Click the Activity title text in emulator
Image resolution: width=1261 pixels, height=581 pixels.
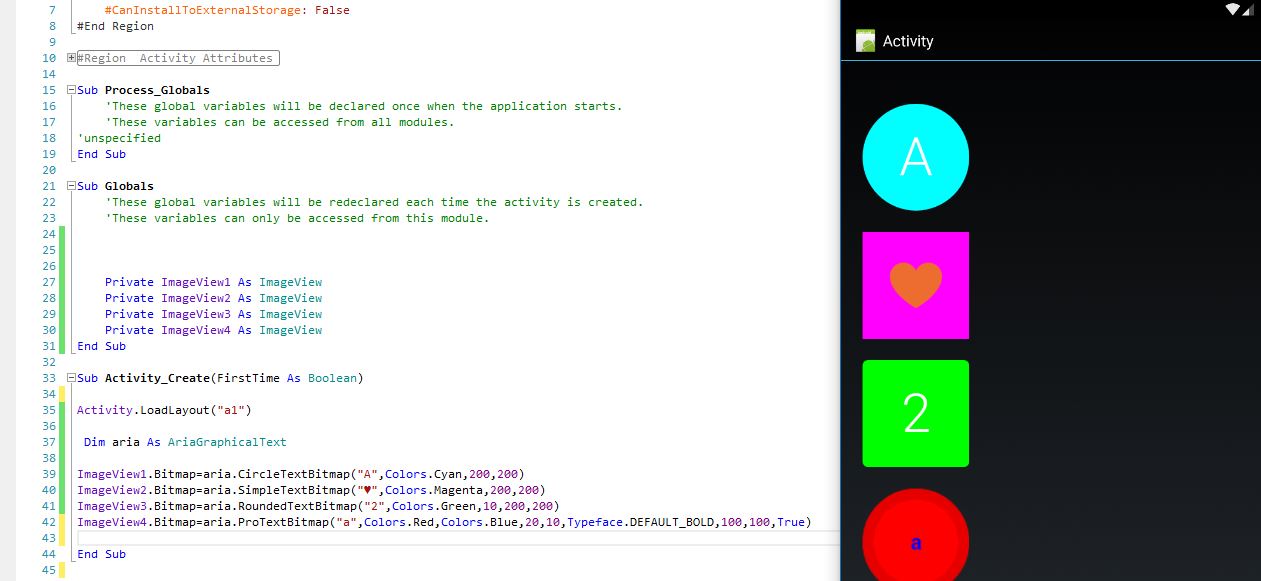[907, 41]
